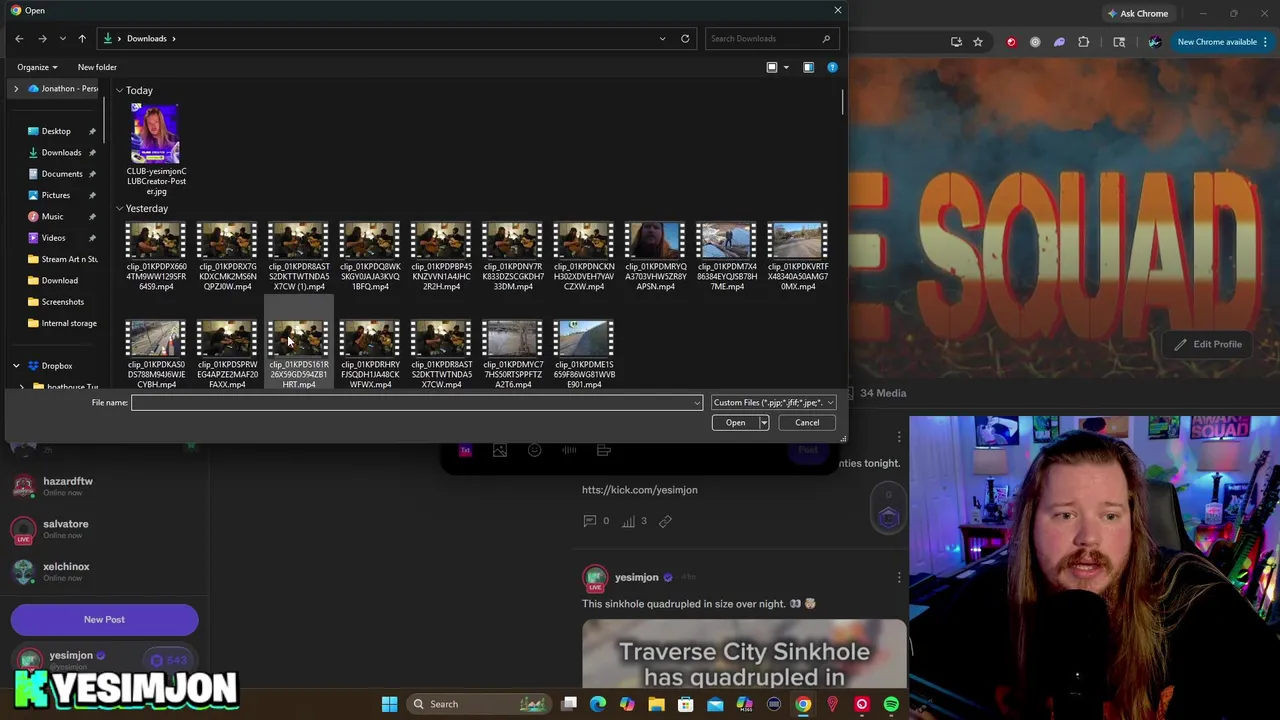Image resolution: width=1280 pixels, height=720 pixels.
Task: Expand the Jonathon - Personal OneDrive node
Action: [16, 89]
